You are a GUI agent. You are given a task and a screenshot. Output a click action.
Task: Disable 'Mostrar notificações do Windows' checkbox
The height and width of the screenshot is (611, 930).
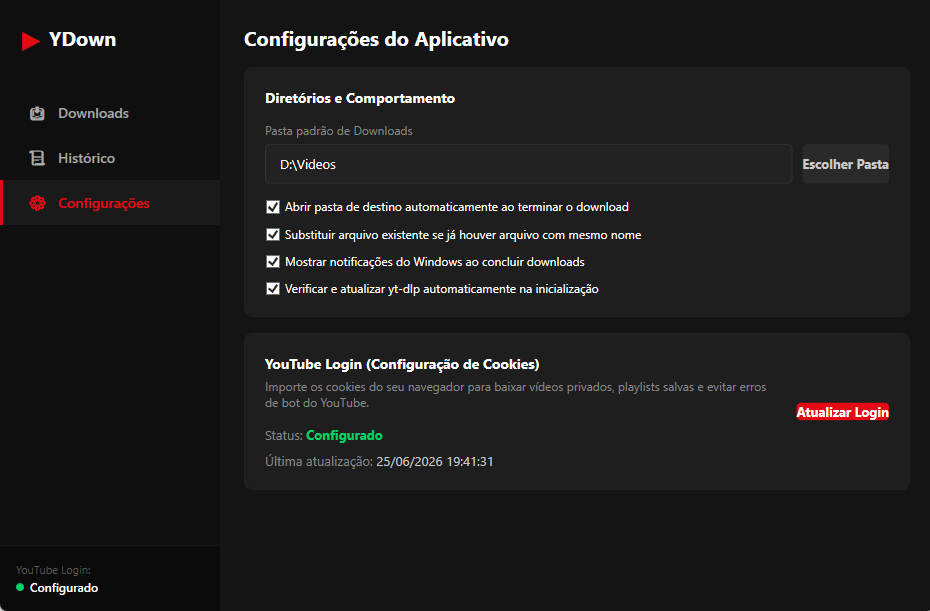click(x=273, y=262)
